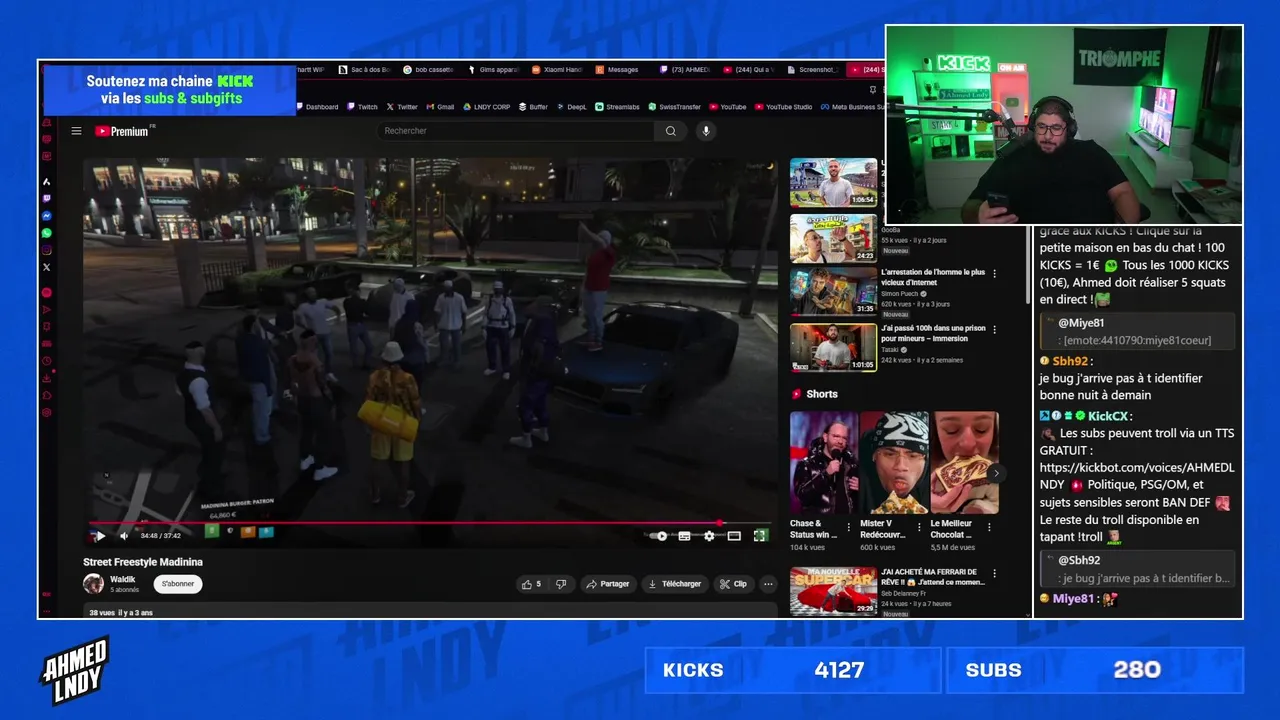Open the LNDY CORP bookmark
This screenshot has height=720, width=1280.
coord(486,107)
